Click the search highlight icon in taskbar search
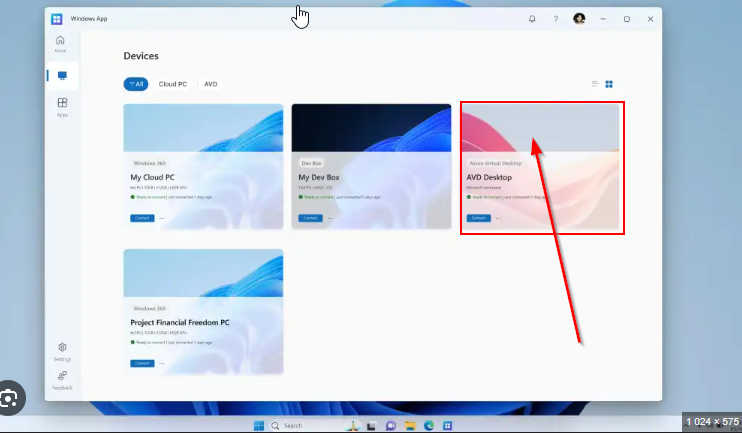The width and height of the screenshot is (742, 433). tap(353, 425)
